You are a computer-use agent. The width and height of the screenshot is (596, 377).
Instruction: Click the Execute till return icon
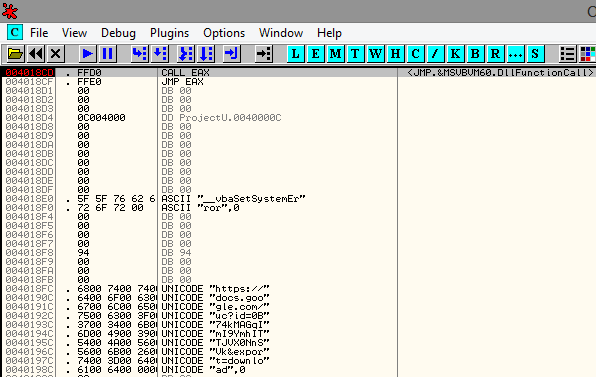click(231, 54)
